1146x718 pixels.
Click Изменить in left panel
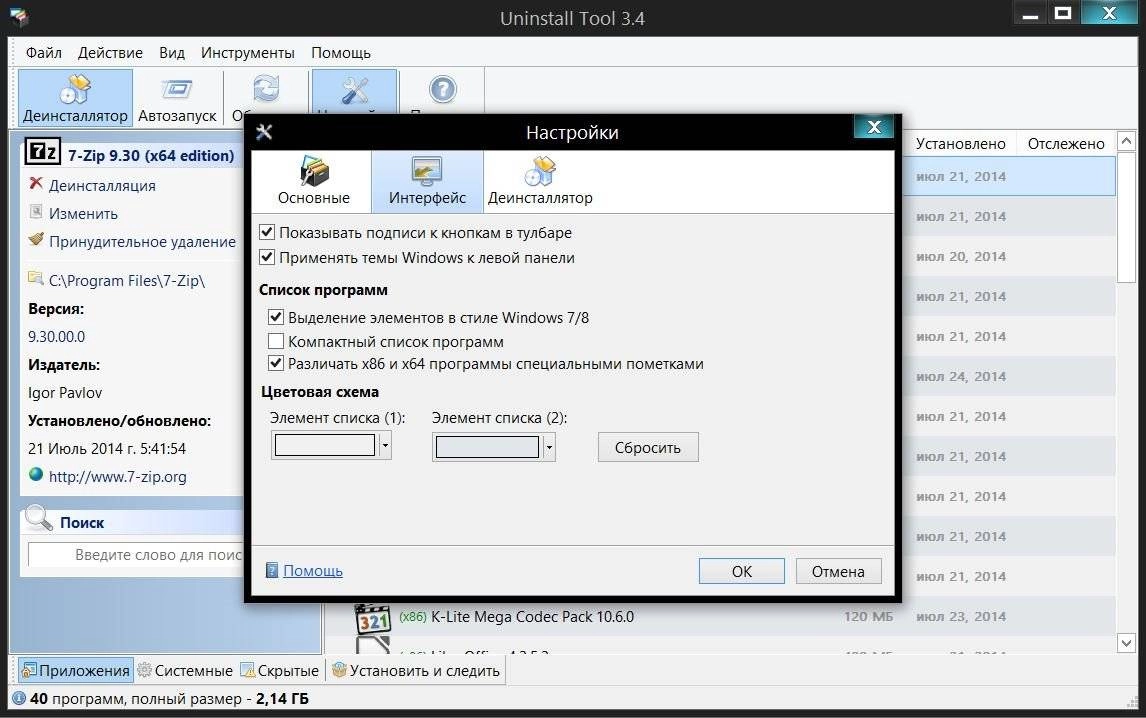(83, 213)
